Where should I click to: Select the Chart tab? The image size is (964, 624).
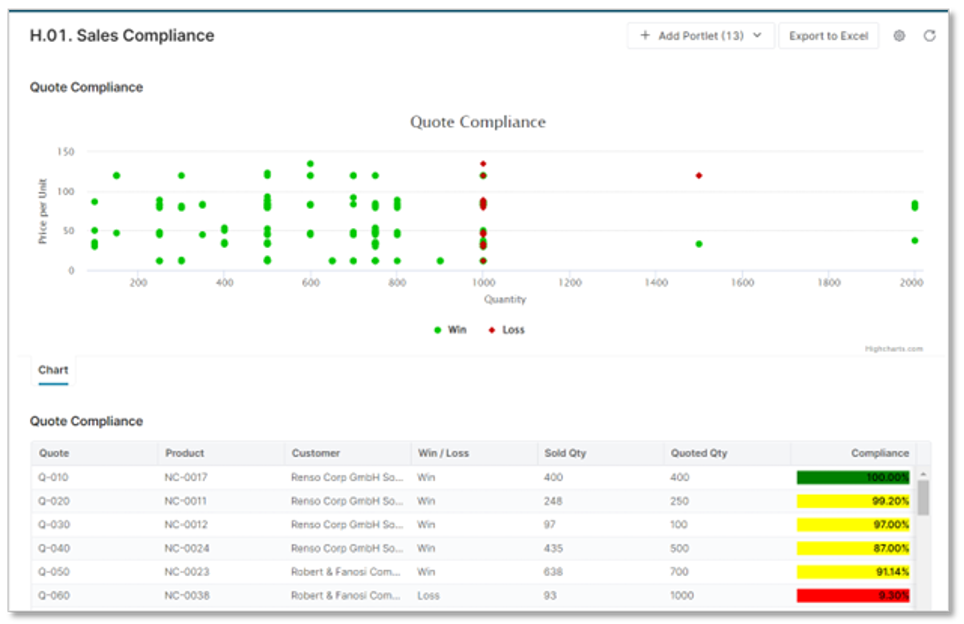point(53,370)
